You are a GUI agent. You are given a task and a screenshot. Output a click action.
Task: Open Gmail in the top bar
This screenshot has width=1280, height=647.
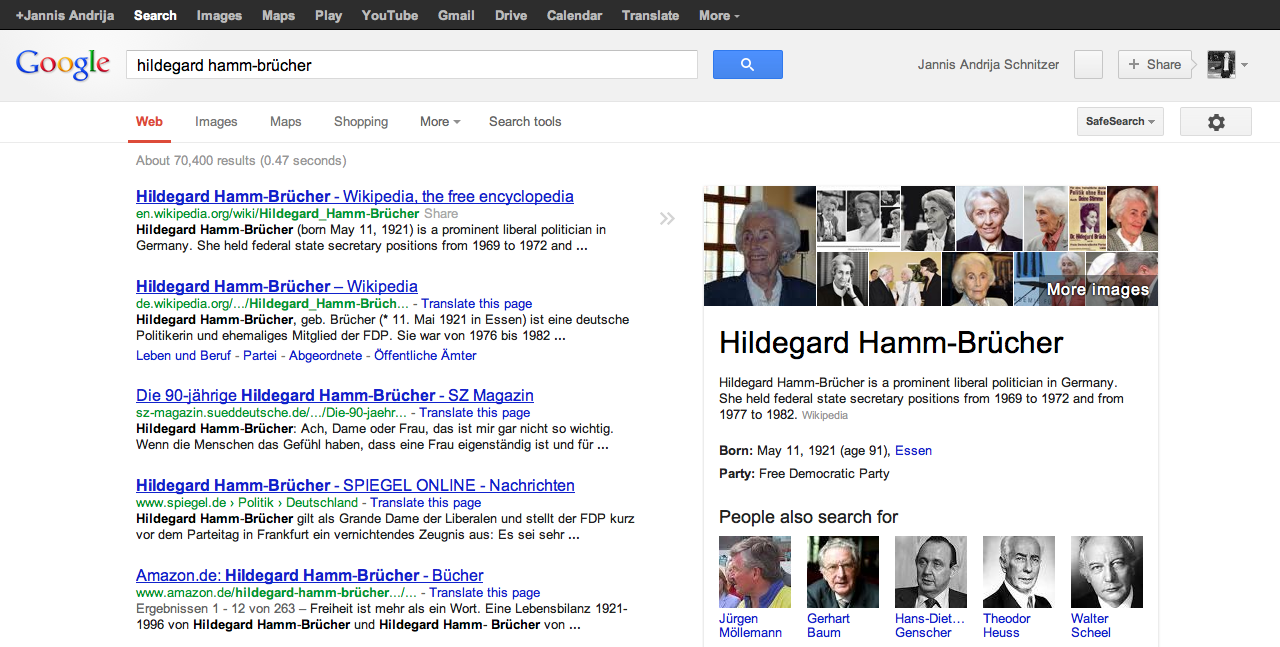[x=456, y=15]
